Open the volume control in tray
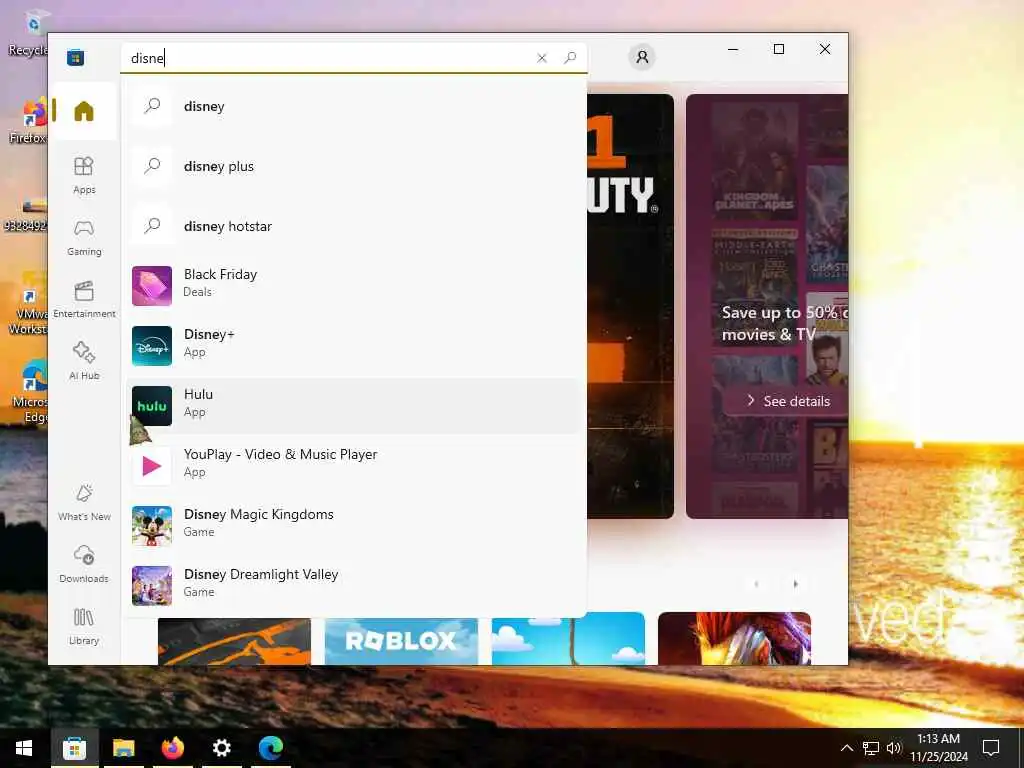Image resolution: width=1024 pixels, height=768 pixels. pyautogui.click(x=893, y=748)
